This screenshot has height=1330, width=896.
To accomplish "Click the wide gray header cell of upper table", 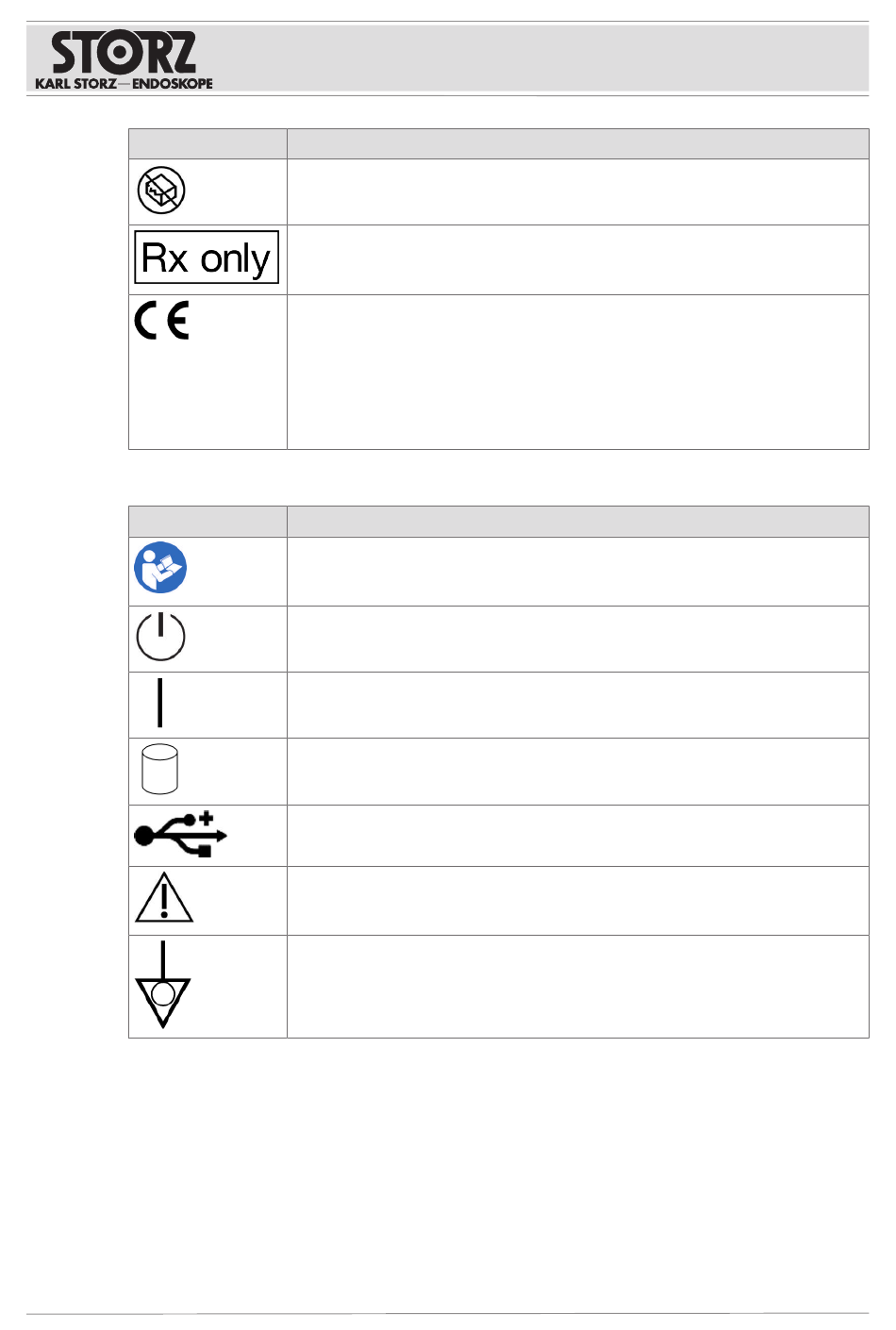I will pos(577,143).
